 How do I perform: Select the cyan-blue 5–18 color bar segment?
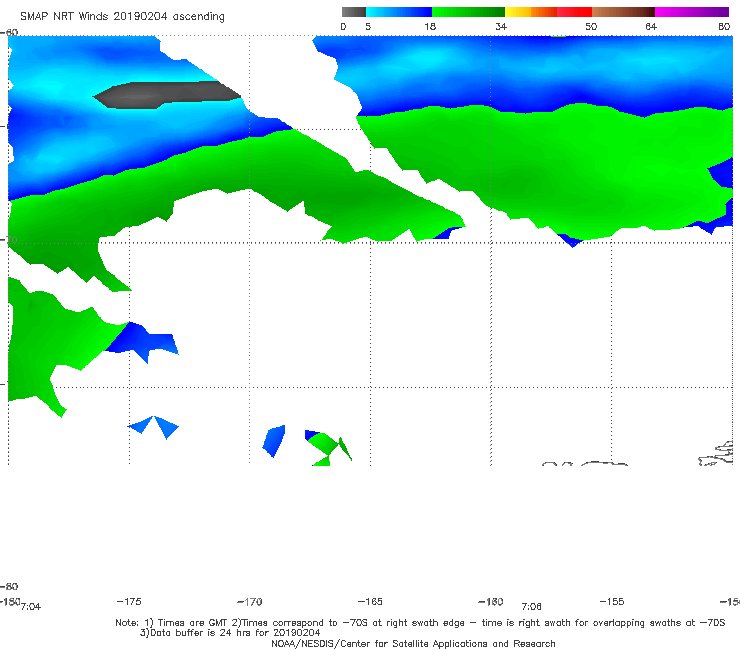(x=399, y=12)
